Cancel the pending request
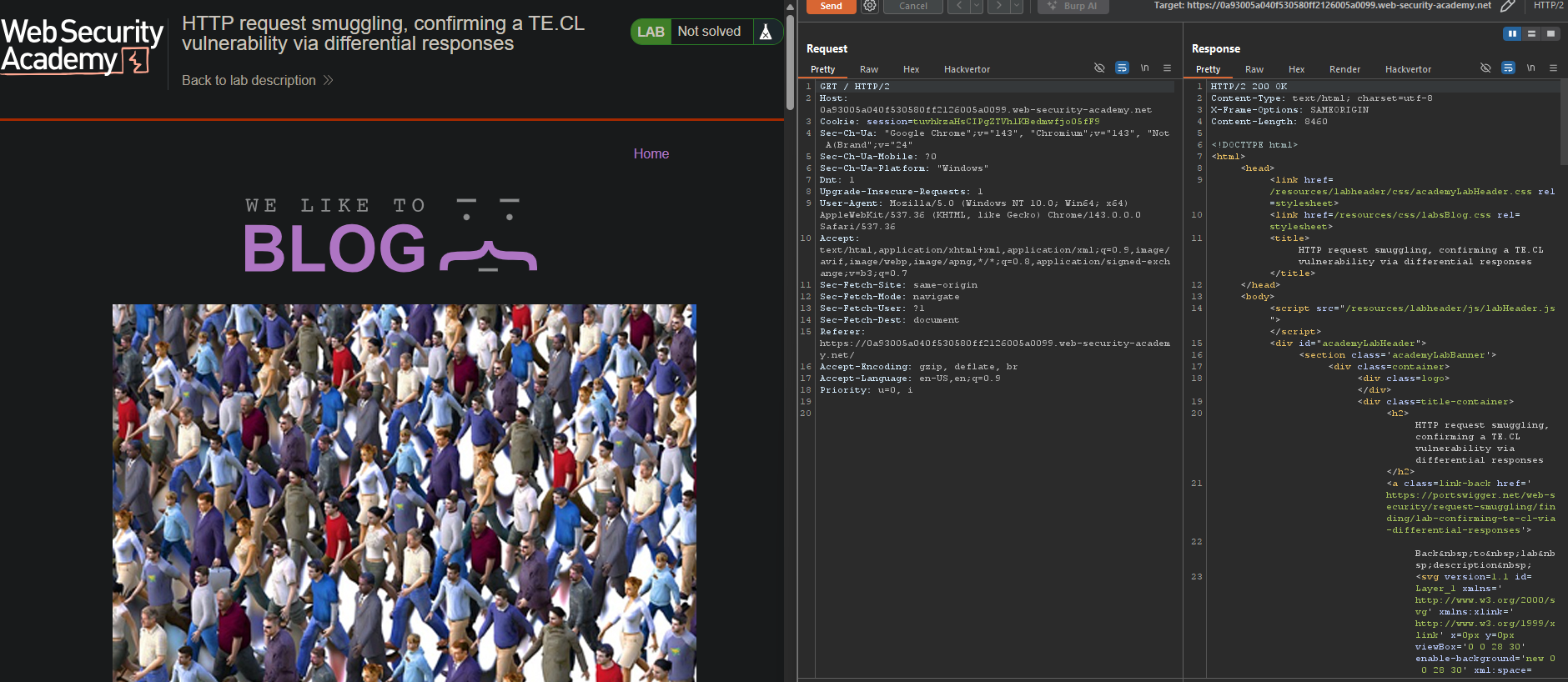This screenshot has height=682, width=1568. pyautogui.click(x=912, y=6)
